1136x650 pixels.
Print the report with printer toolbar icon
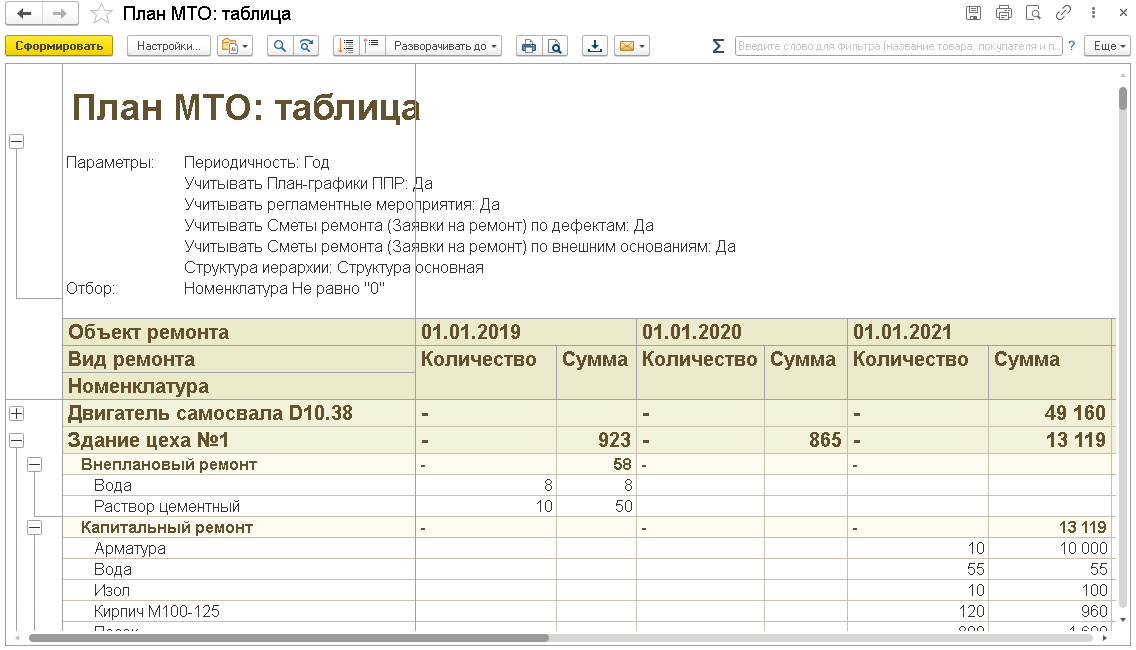[529, 46]
